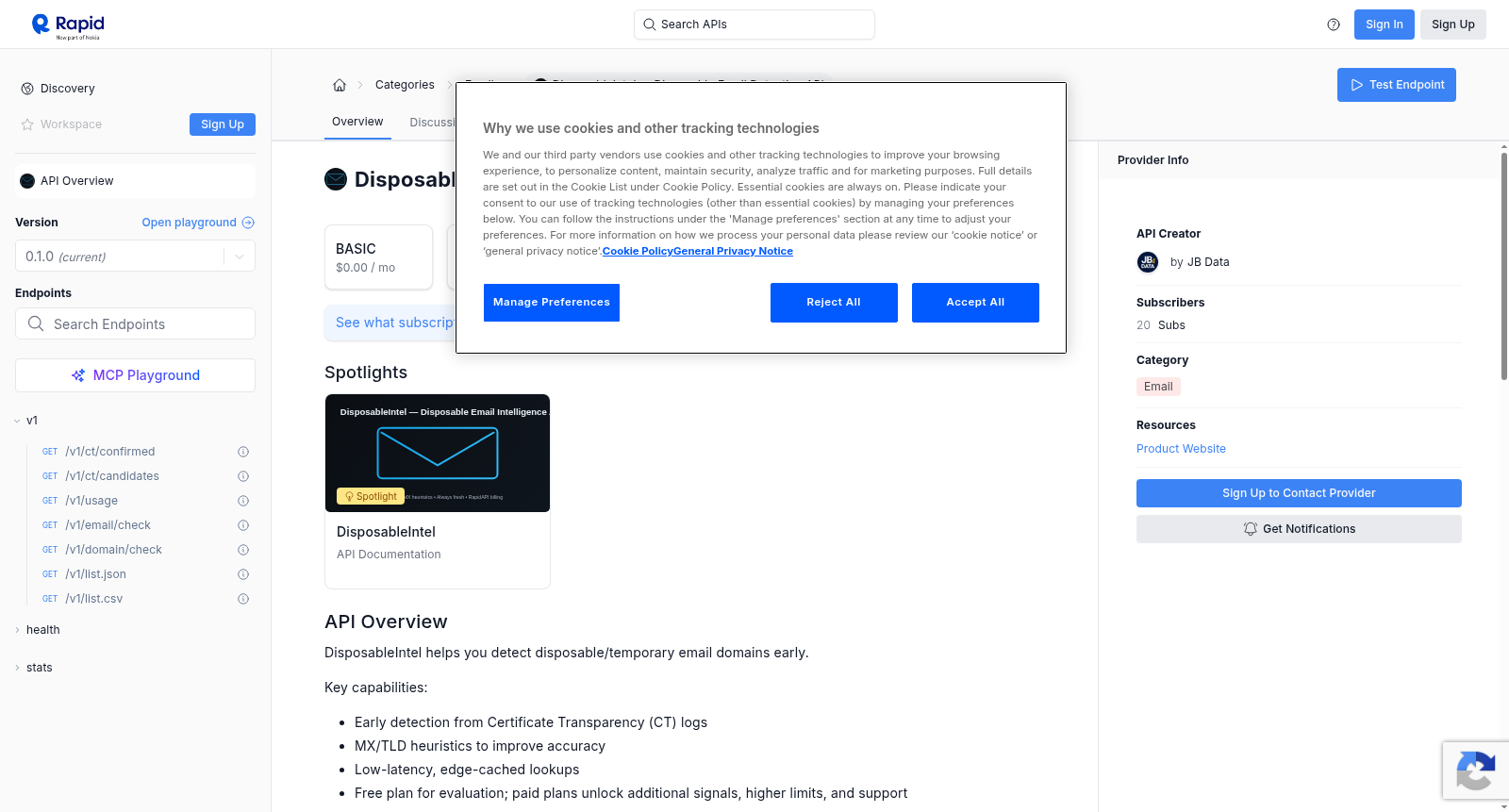Click info icon for /v1/list.csv
The width and height of the screenshot is (1509, 812).
click(x=243, y=599)
